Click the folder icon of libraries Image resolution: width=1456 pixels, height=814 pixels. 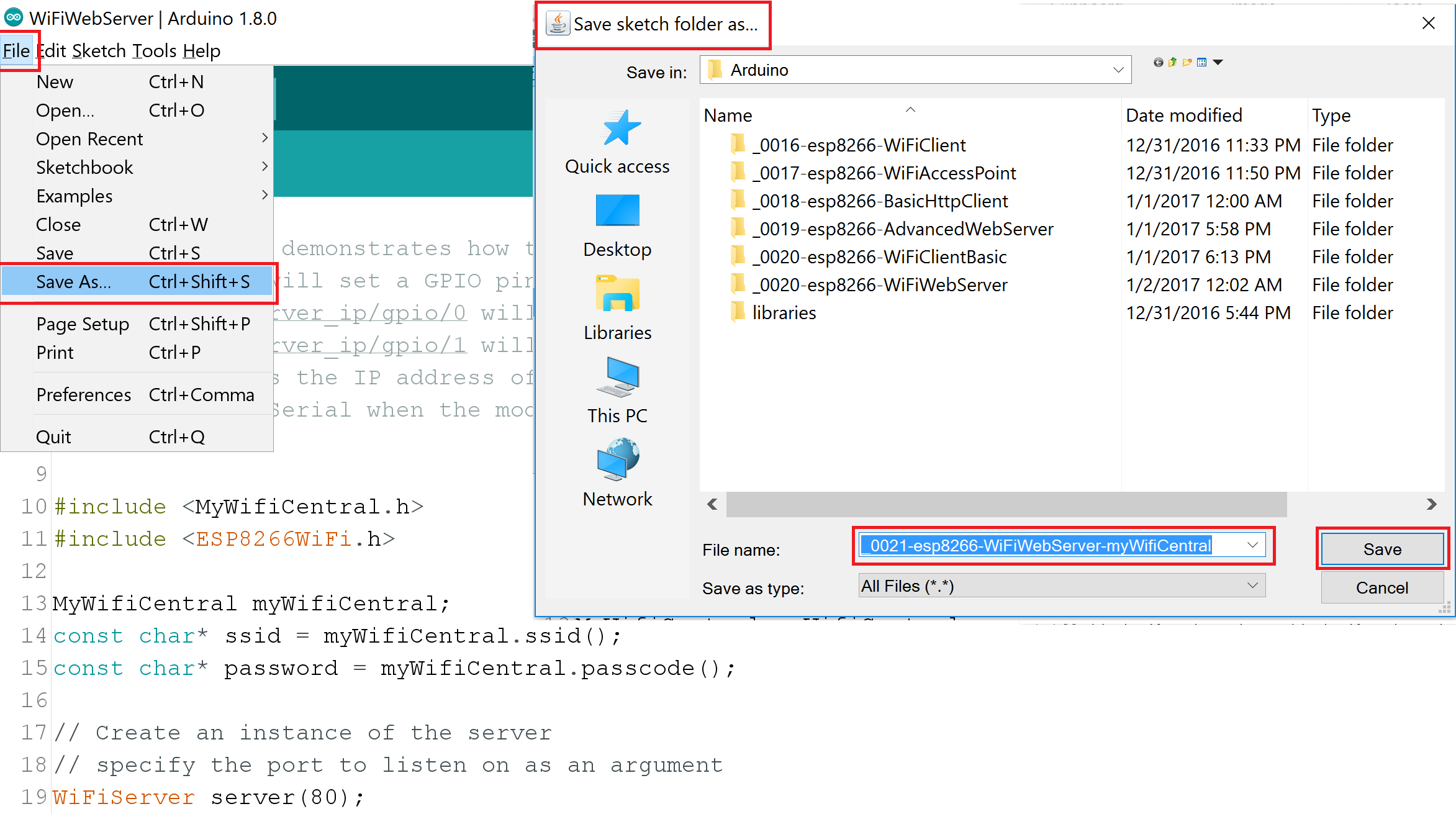(x=738, y=312)
